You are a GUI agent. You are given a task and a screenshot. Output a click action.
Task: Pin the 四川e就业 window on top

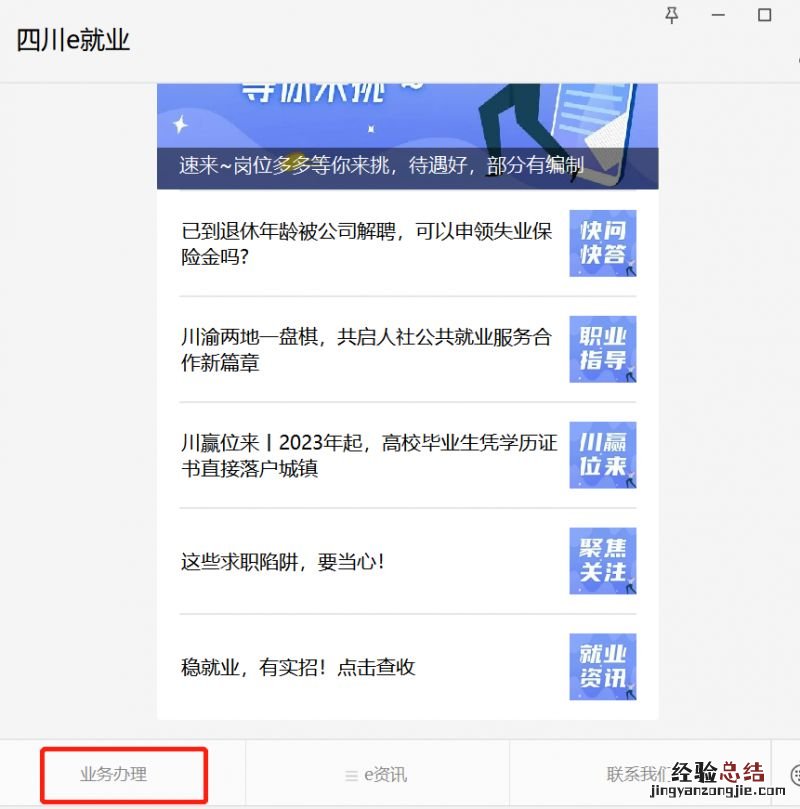tap(671, 15)
